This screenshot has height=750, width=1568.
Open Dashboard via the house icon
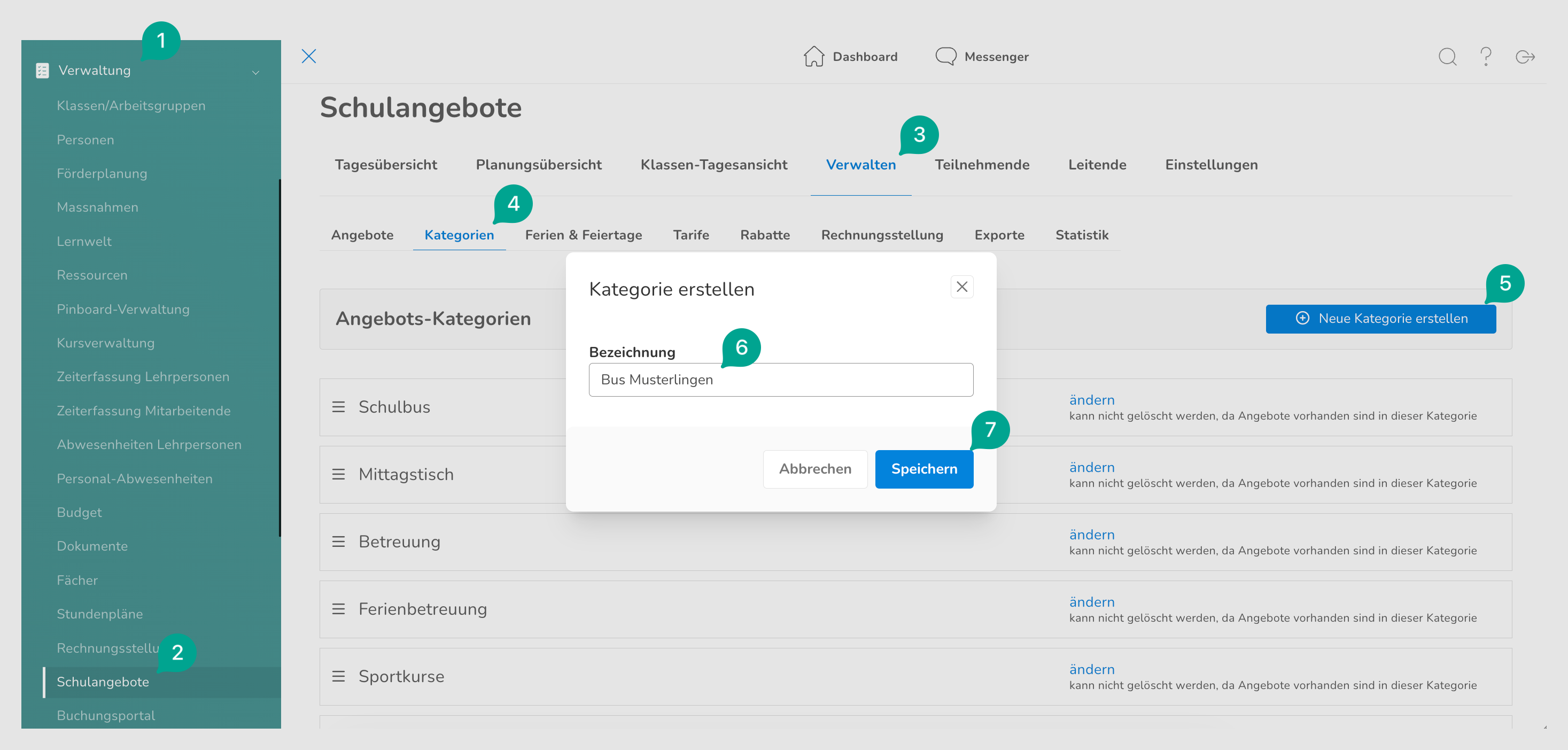pos(813,57)
